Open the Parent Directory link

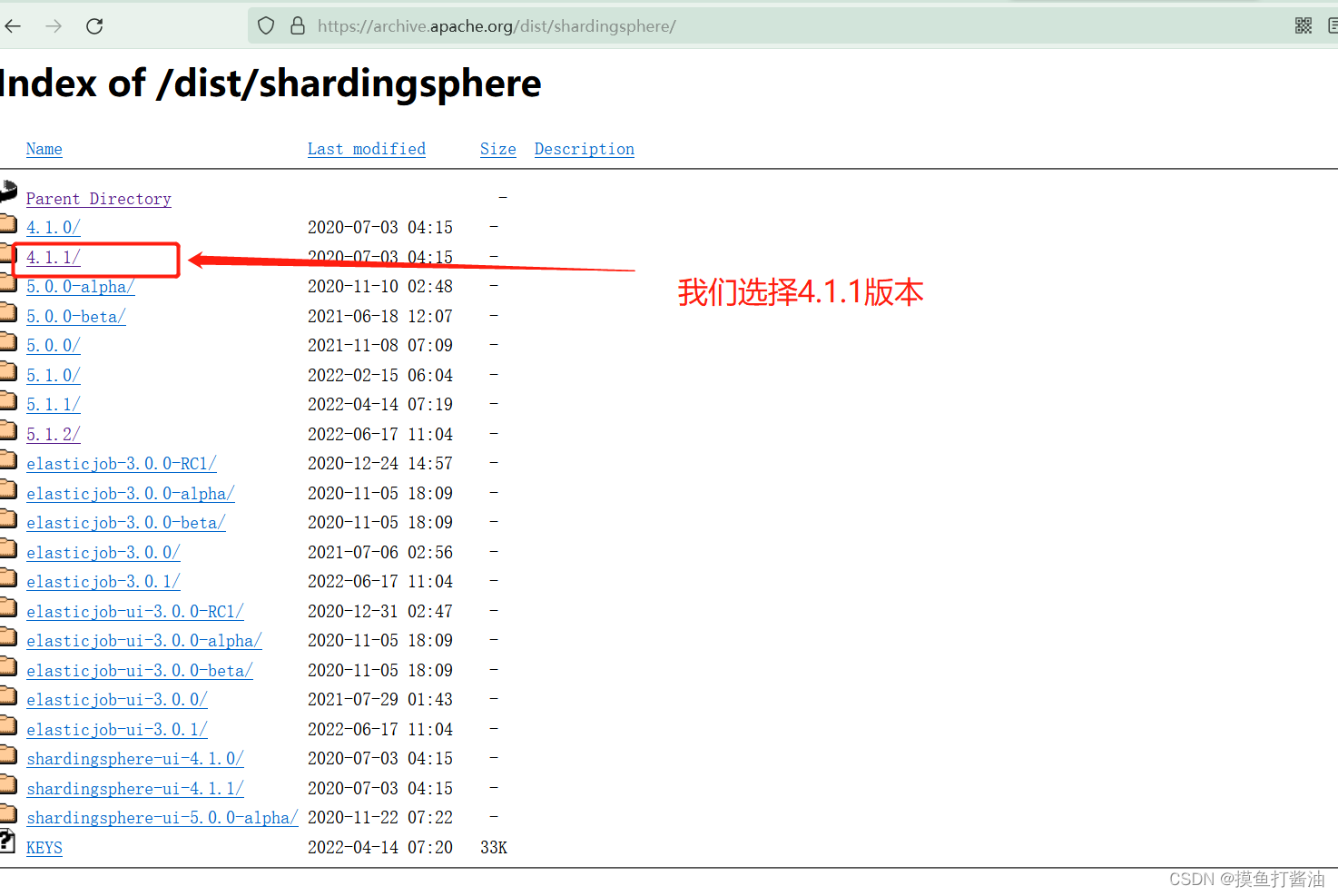[99, 199]
